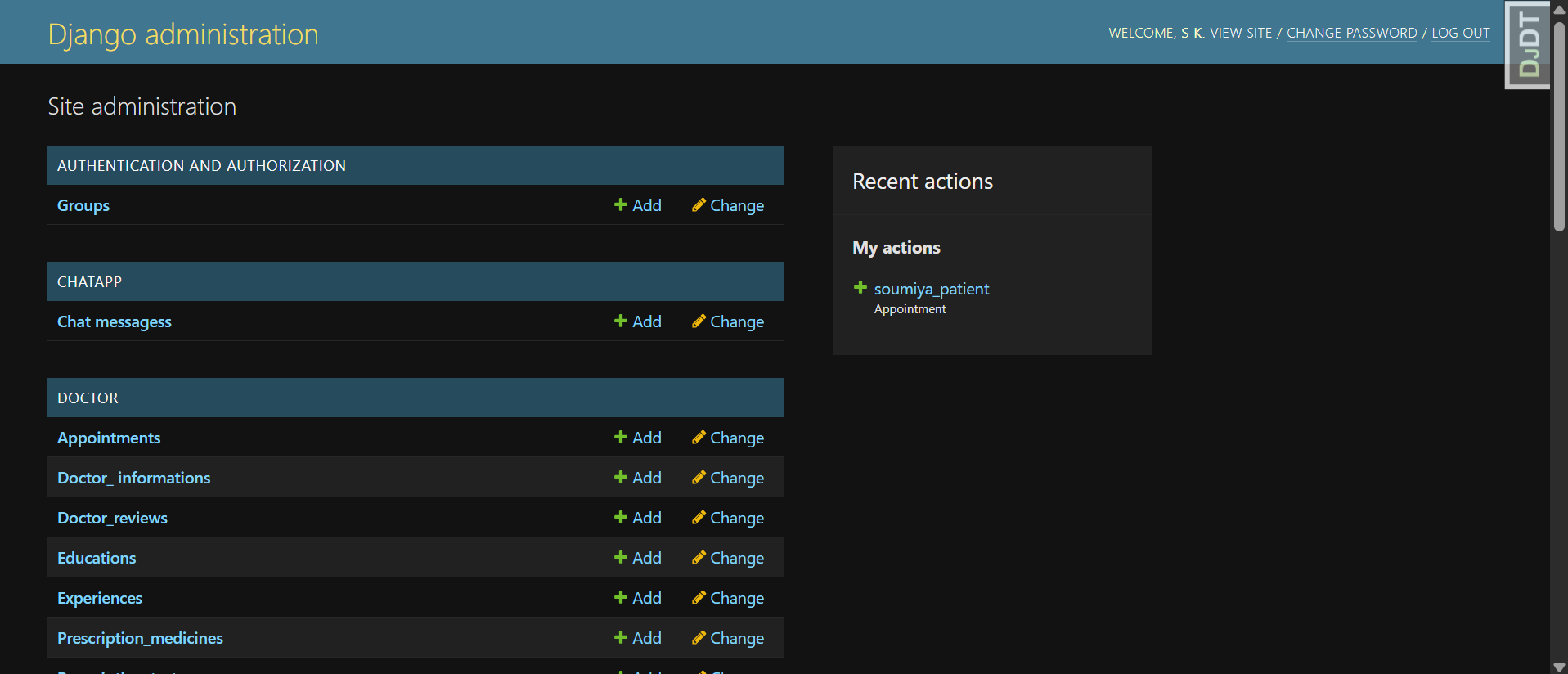Image resolution: width=1568 pixels, height=674 pixels.
Task: Click the Django administration title
Action: click(183, 34)
